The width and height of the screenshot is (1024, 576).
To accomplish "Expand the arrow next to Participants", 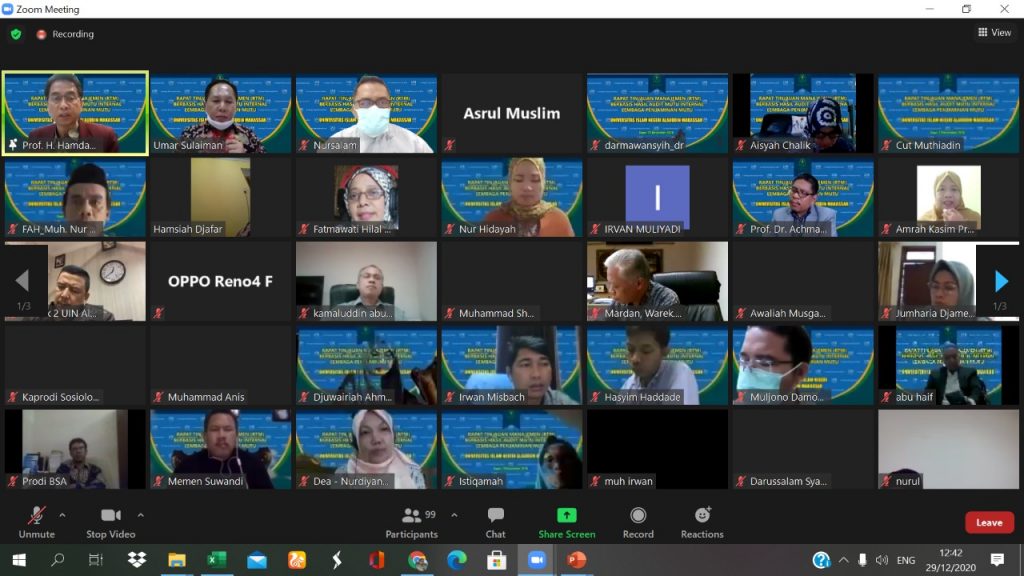I will coord(455,515).
